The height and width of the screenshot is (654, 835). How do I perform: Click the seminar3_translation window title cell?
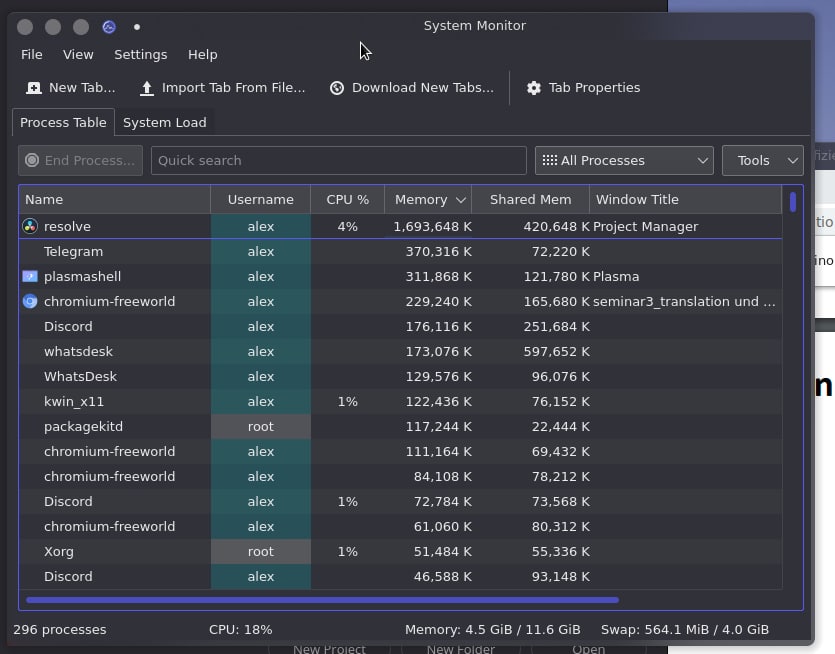[x=684, y=301]
